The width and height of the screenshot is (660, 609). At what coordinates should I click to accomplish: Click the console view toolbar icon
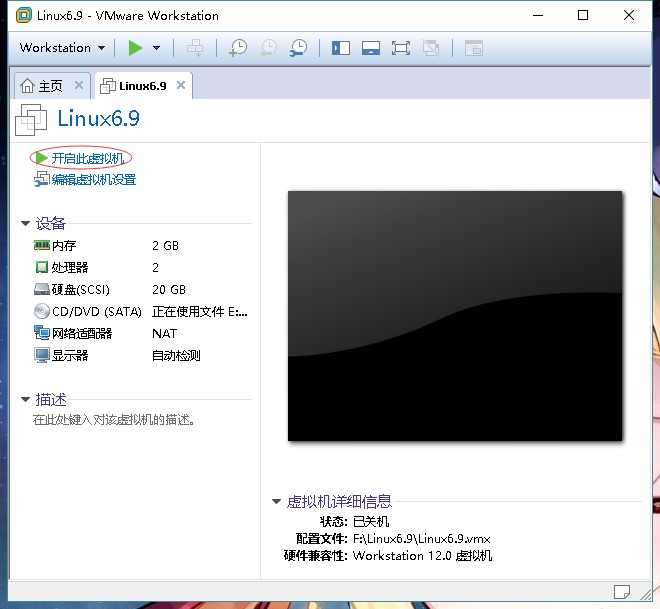(474, 48)
